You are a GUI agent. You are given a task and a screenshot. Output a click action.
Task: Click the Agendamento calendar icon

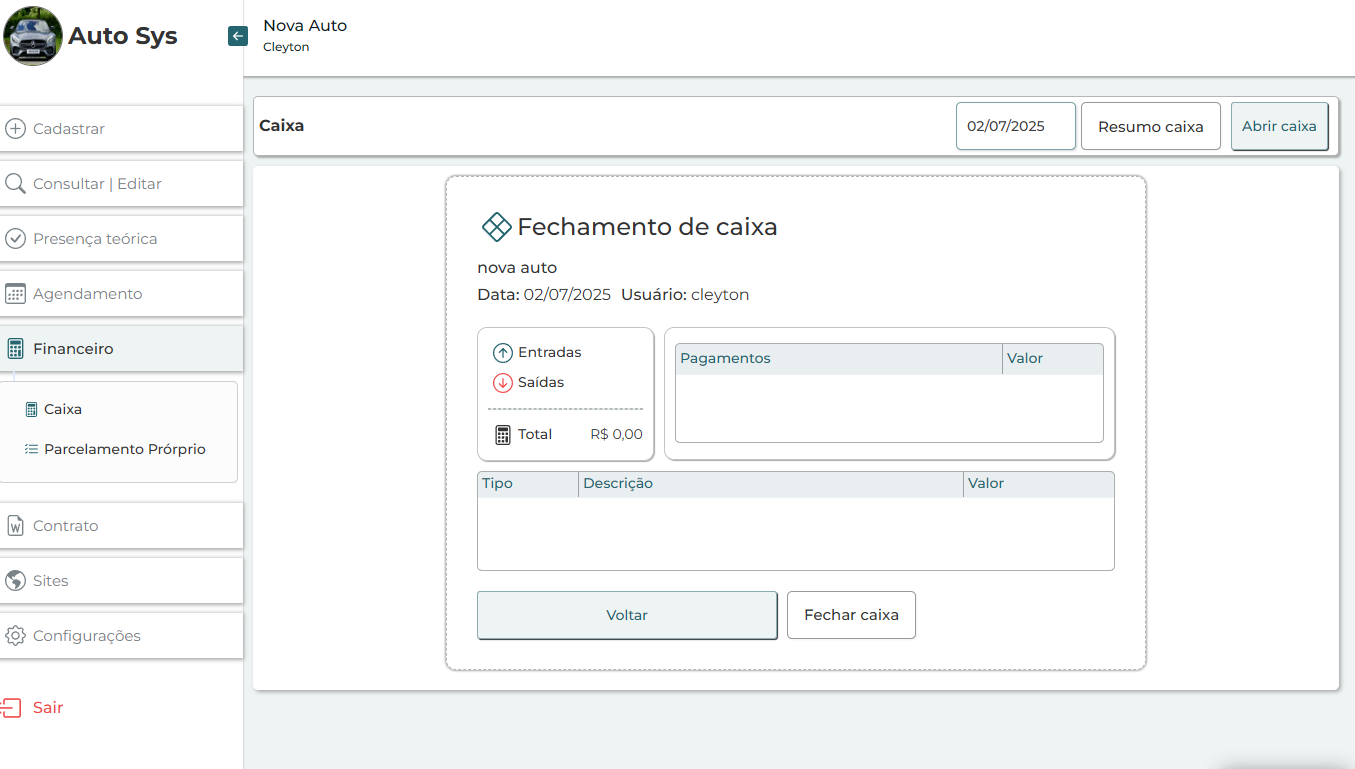pyautogui.click(x=15, y=294)
